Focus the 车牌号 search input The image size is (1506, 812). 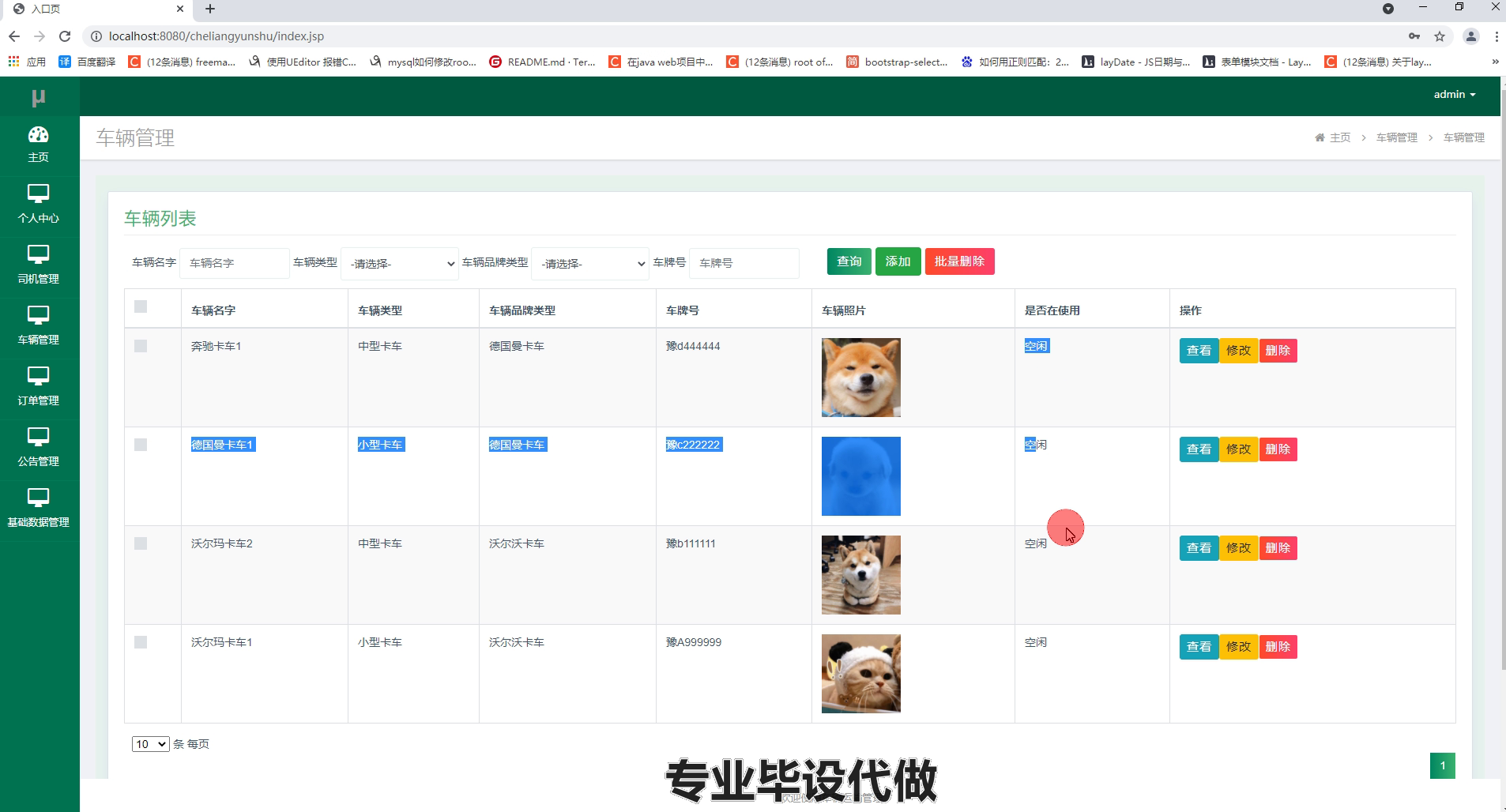point(744,263)
